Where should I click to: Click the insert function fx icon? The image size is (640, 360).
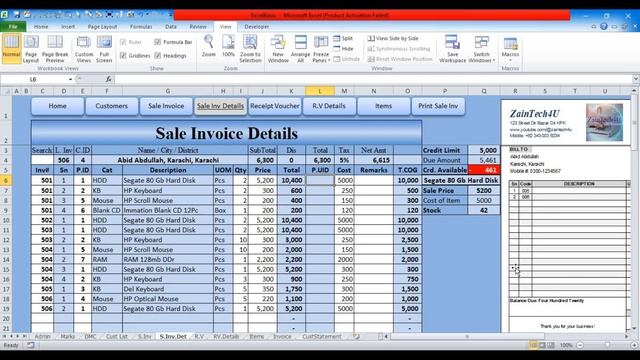pyautogui.click(x=109, y=79)
